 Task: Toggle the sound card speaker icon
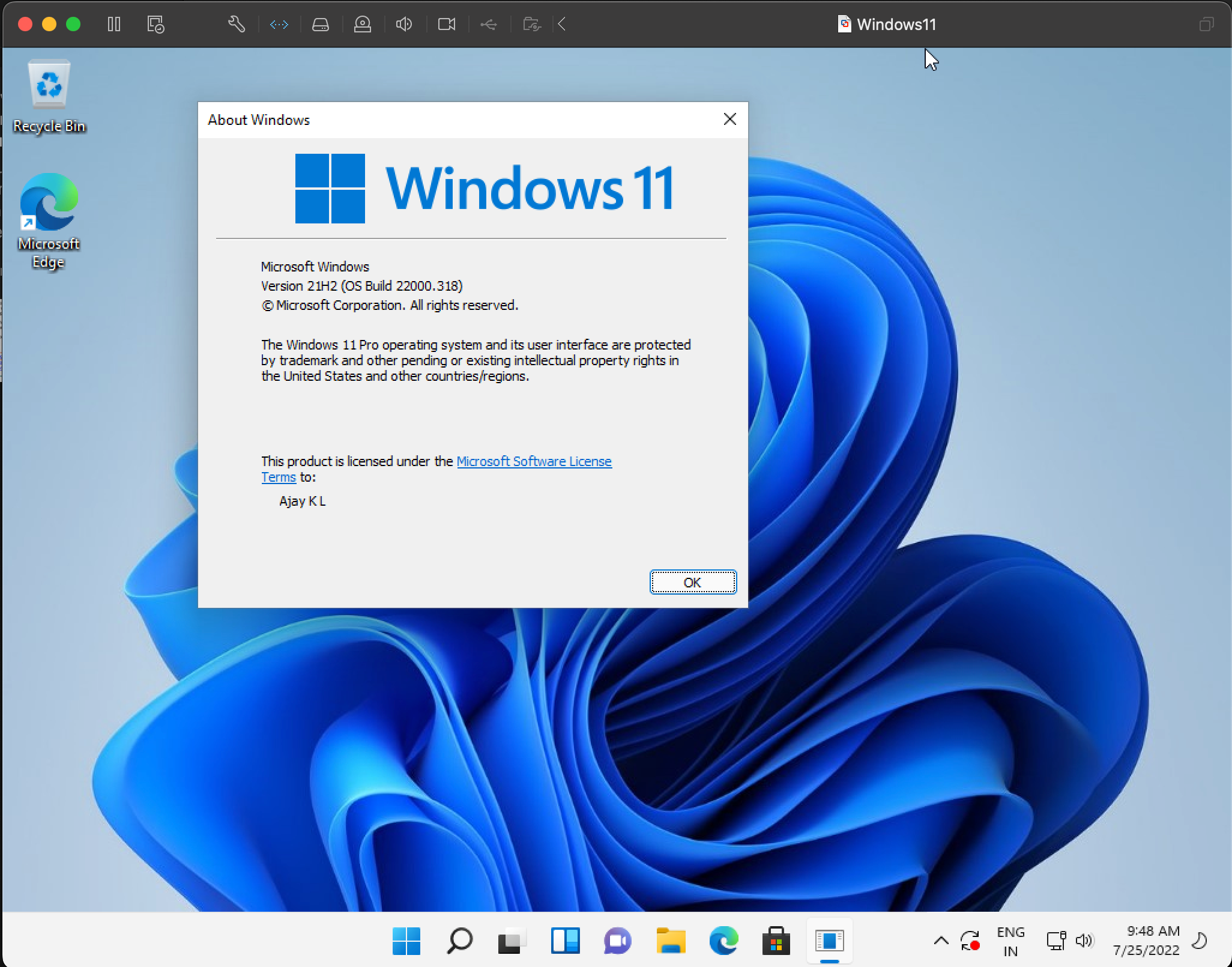pyautogui.click(x=404, y=24)
